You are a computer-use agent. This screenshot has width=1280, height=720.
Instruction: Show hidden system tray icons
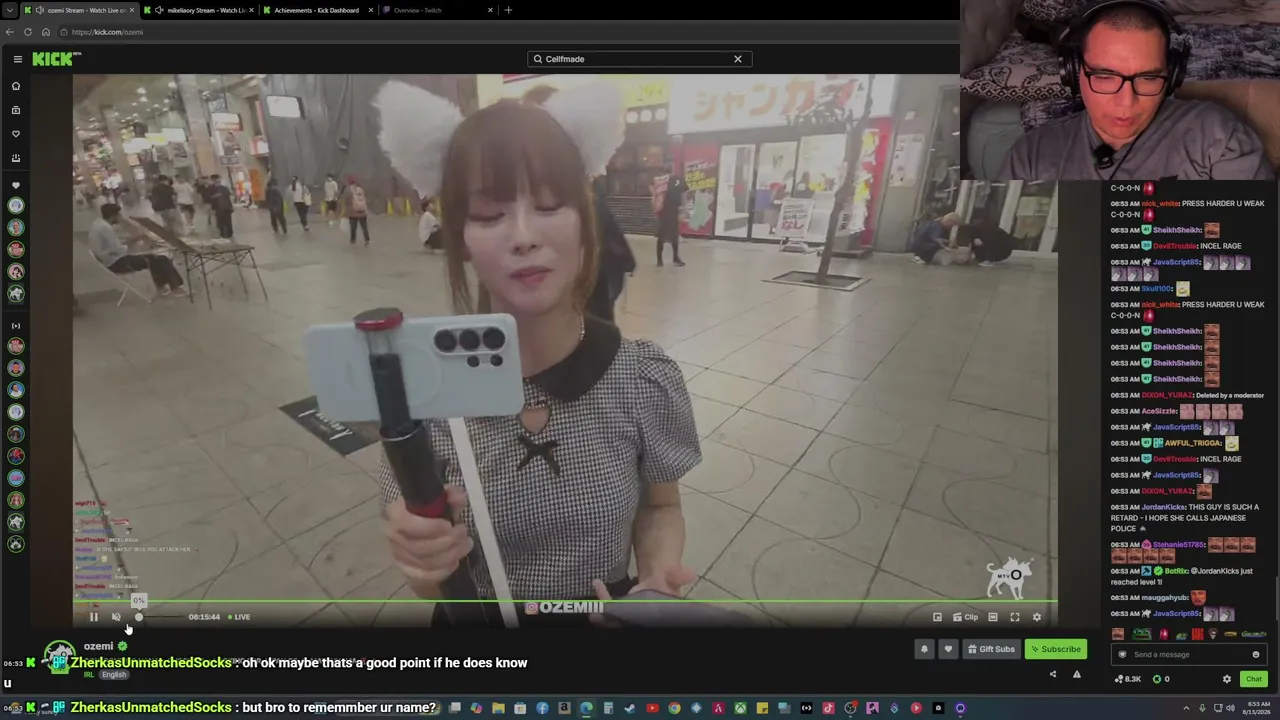point(1186,709)
